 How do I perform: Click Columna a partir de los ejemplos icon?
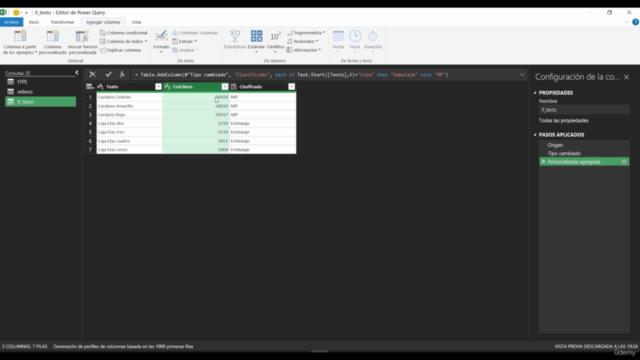pos(20,36)
